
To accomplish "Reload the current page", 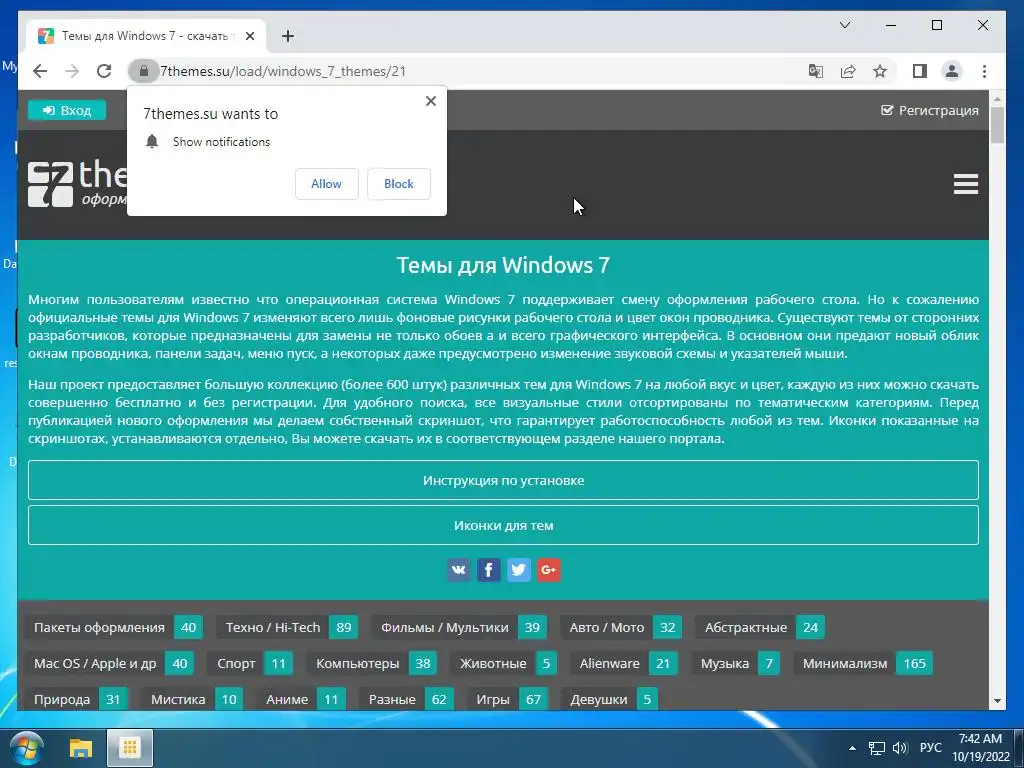I will (104, 71).
